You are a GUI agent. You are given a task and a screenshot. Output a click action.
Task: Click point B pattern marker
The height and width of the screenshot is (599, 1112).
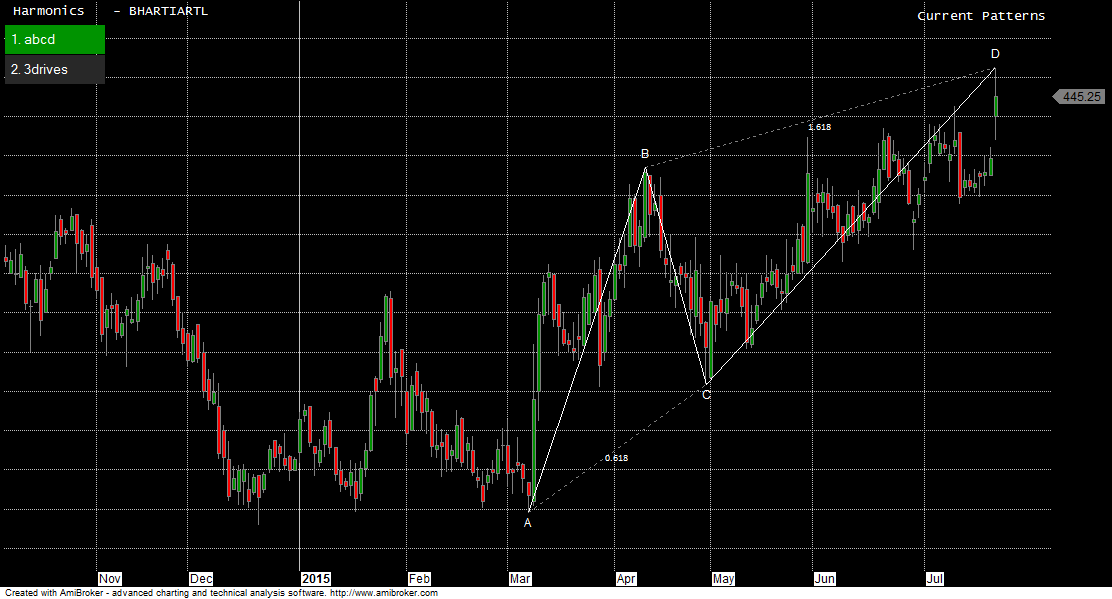tap(644, 155)
